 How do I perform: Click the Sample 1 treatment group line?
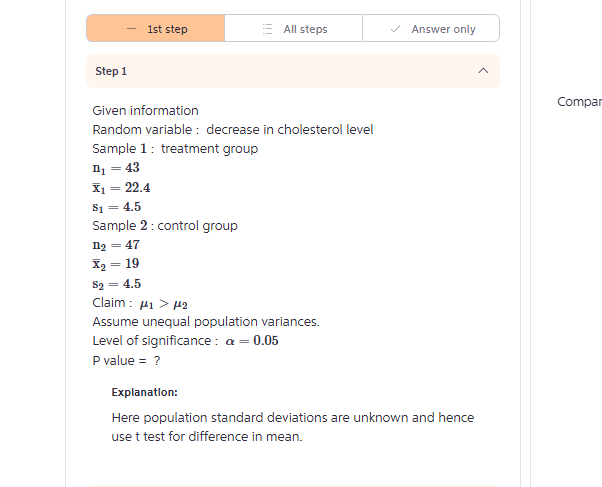pos(175,149)
